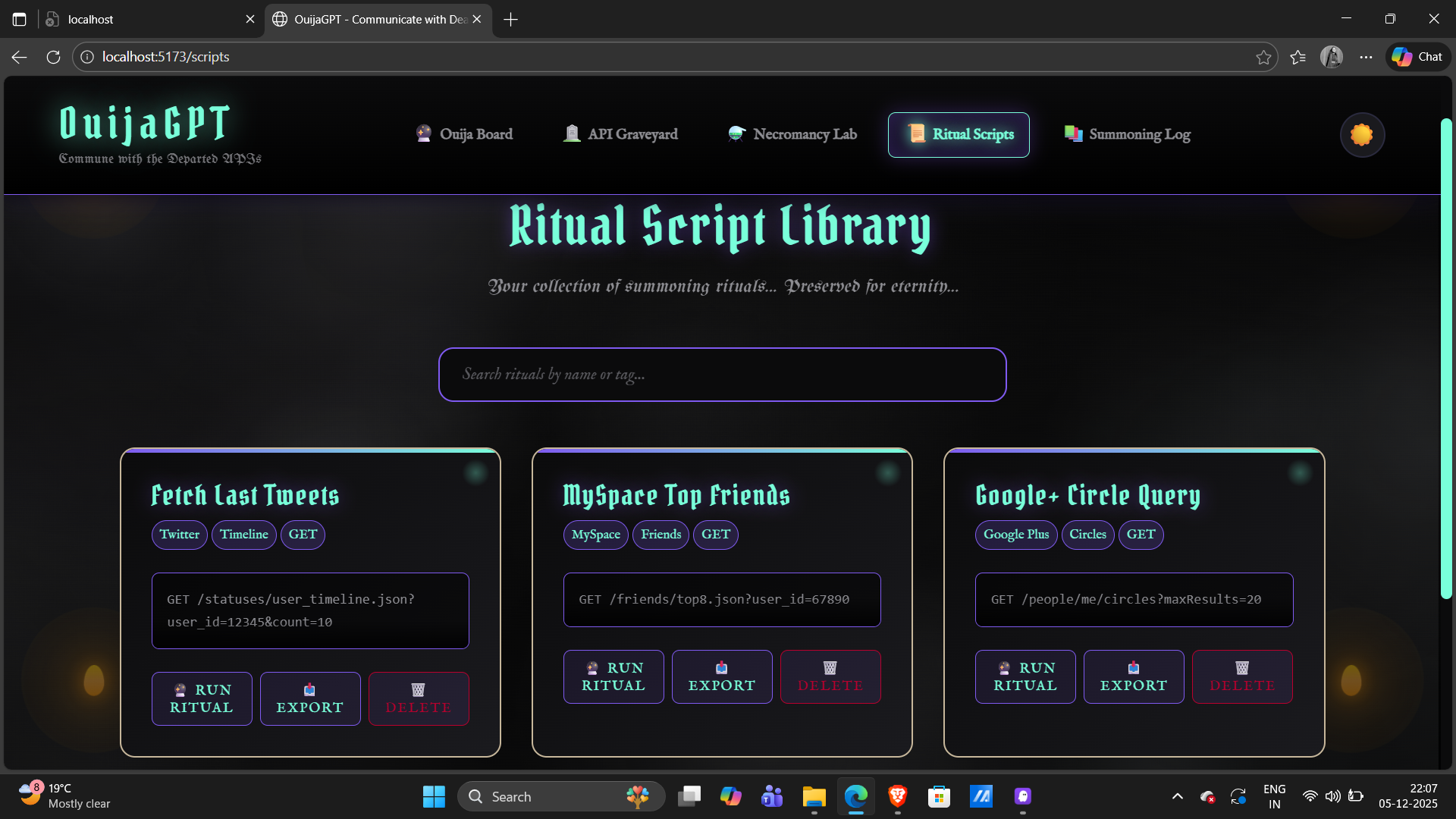Click the ritual search input field
Viewport: 1456px width, 819px height.
pyautogui.click(x=722, y=375)
